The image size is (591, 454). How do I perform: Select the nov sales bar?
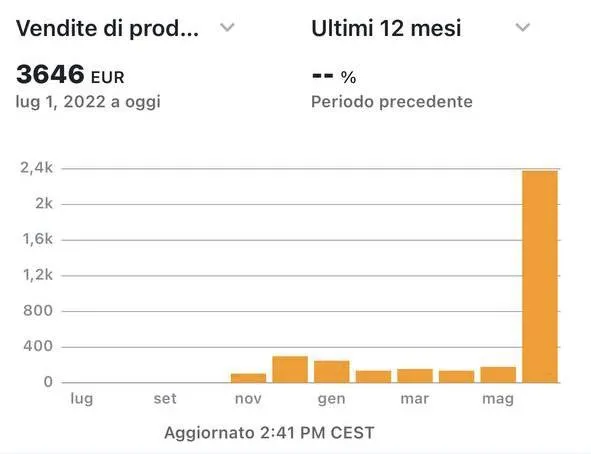pos(248,378)
